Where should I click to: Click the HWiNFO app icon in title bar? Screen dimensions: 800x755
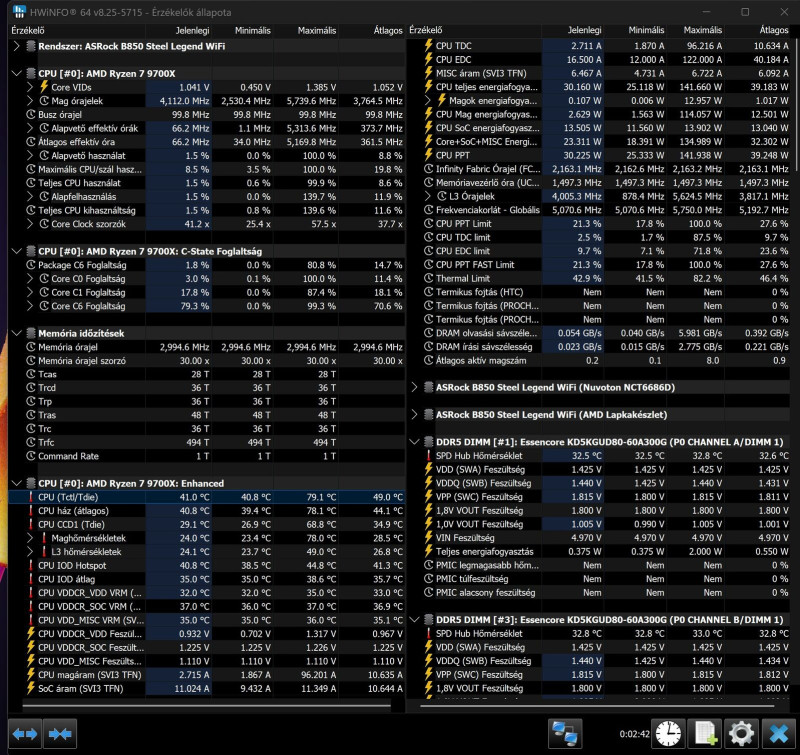[x=19, y=12]
